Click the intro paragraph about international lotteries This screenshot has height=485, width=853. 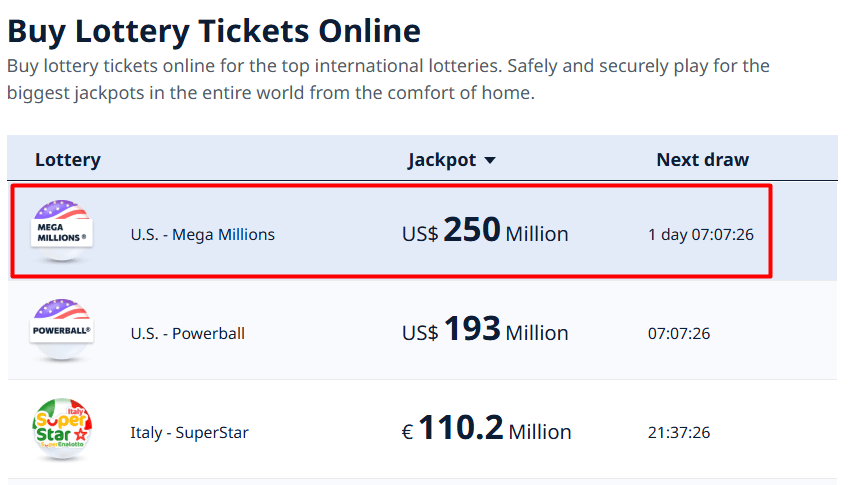click(x=388, y=80)
